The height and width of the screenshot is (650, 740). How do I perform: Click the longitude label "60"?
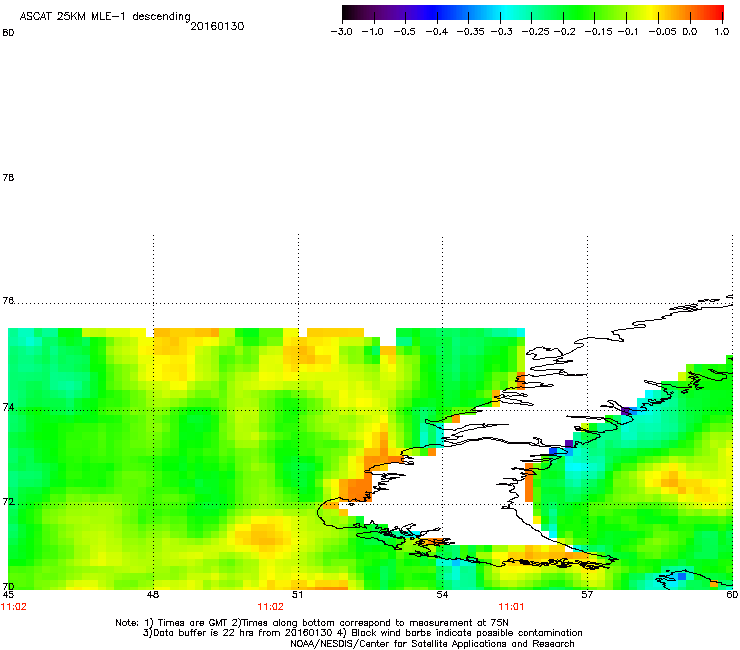click(732, 595)
